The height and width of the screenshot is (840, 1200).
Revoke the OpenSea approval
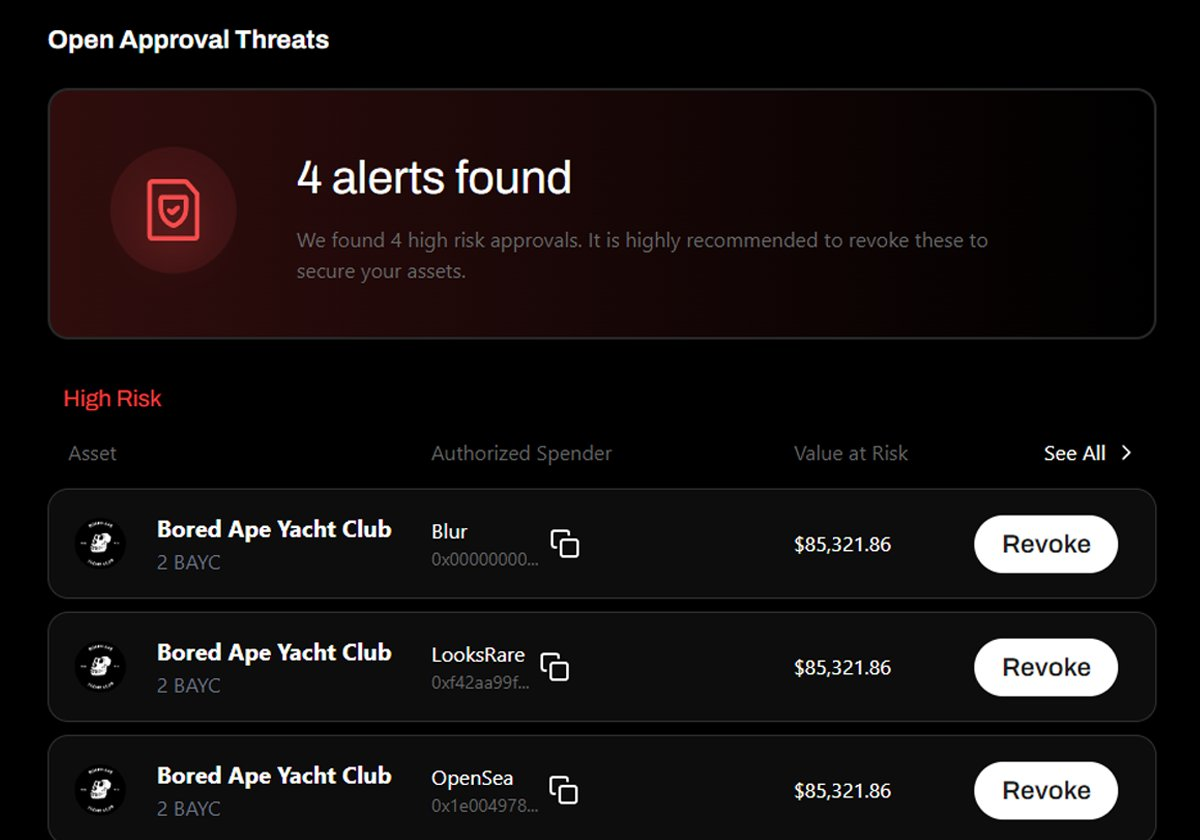(x=1045, y=790)
